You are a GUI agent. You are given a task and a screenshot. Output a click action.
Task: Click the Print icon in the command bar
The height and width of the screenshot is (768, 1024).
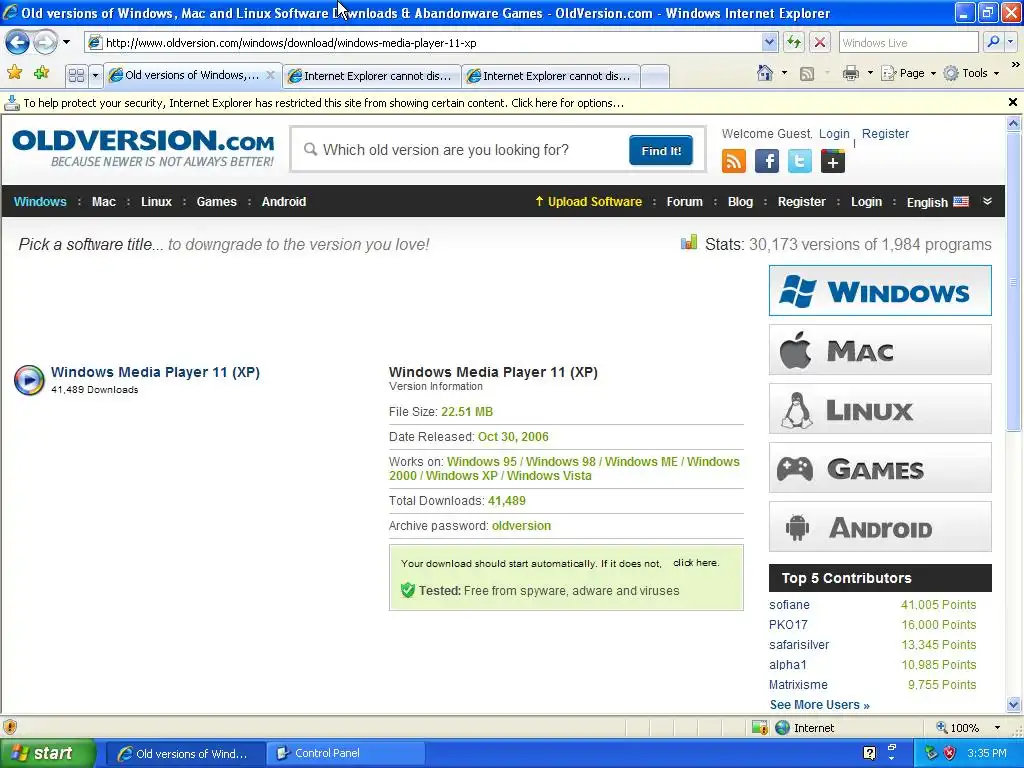850,73
